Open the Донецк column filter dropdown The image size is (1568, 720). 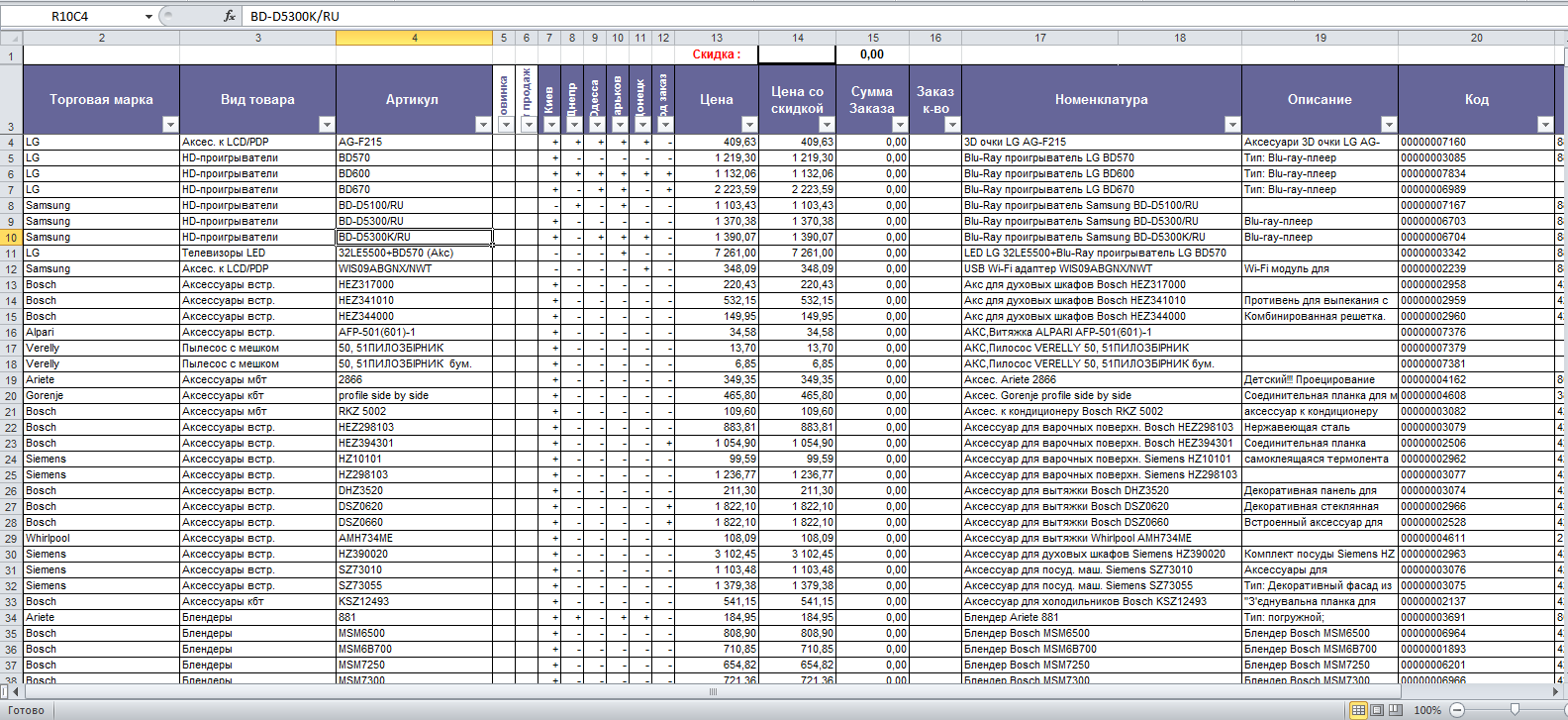coord(642,124)
